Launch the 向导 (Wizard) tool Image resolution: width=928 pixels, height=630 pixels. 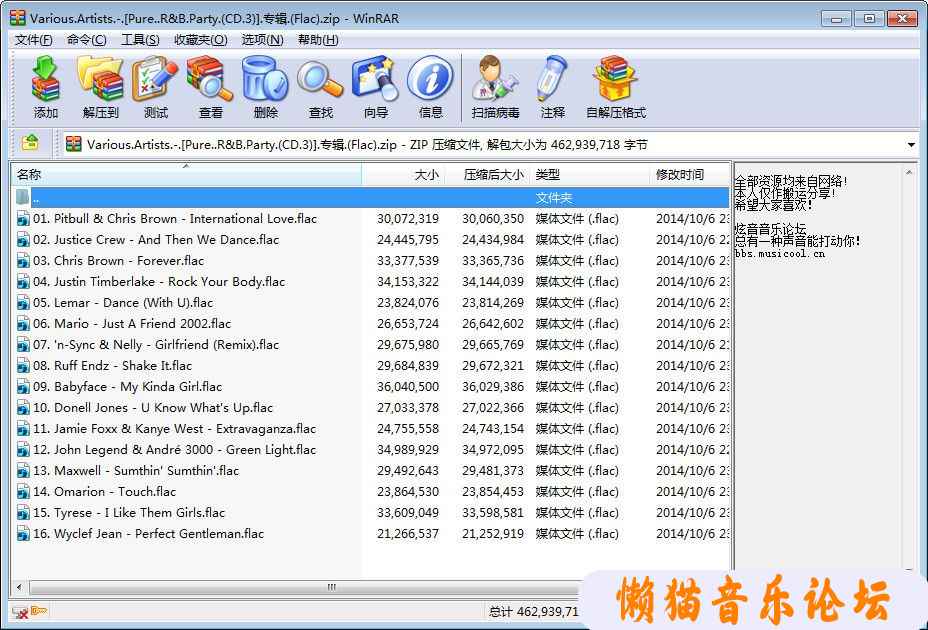pyautogui.click(x=375, y=86)
